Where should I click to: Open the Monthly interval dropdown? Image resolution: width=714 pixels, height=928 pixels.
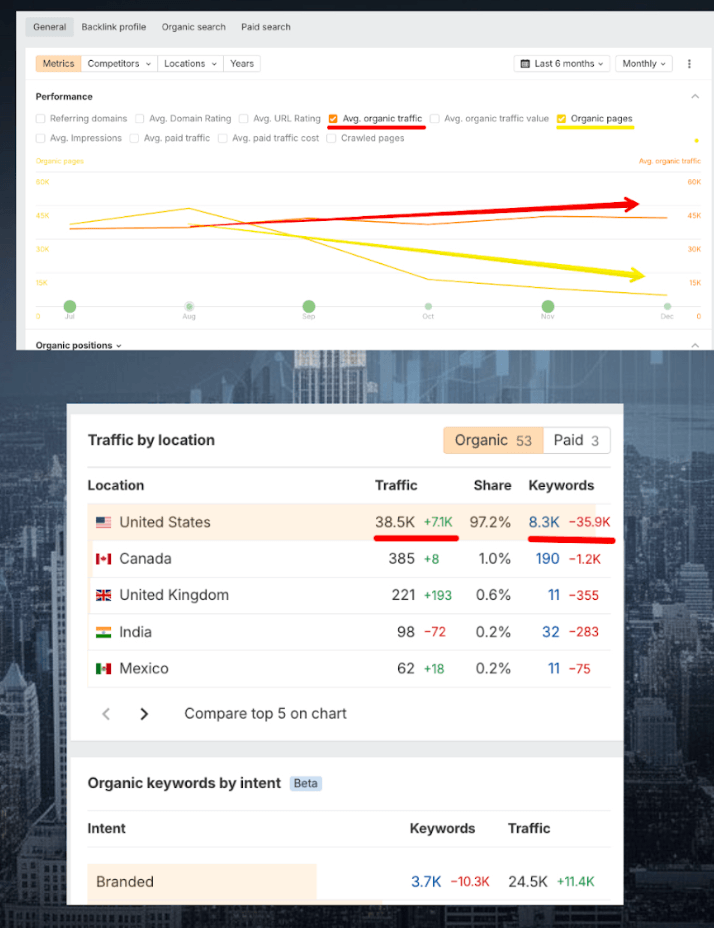point(643,64)
